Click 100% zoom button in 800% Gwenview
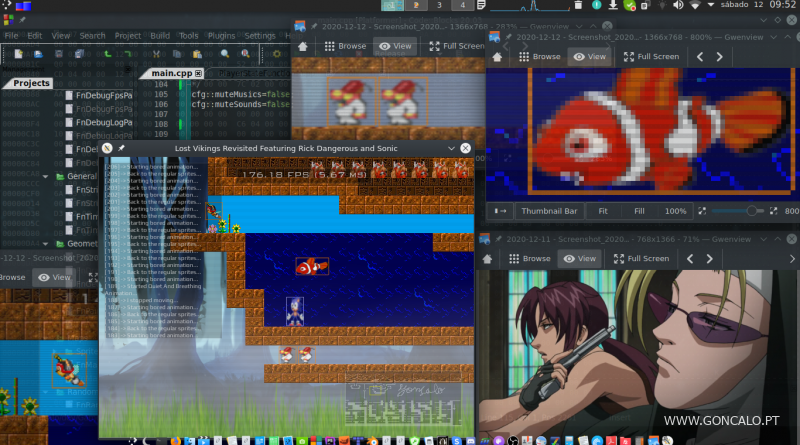 (x=676, y=211)
